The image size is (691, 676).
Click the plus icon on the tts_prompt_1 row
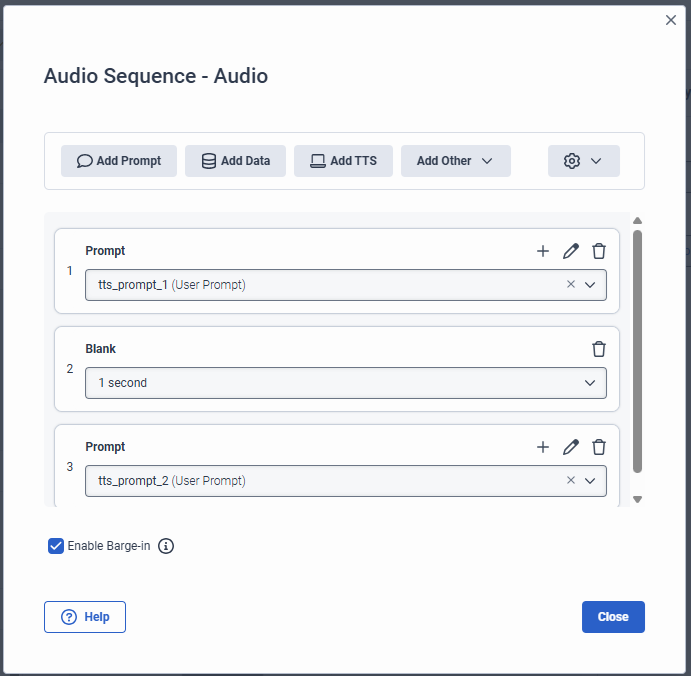click(543, 251)
